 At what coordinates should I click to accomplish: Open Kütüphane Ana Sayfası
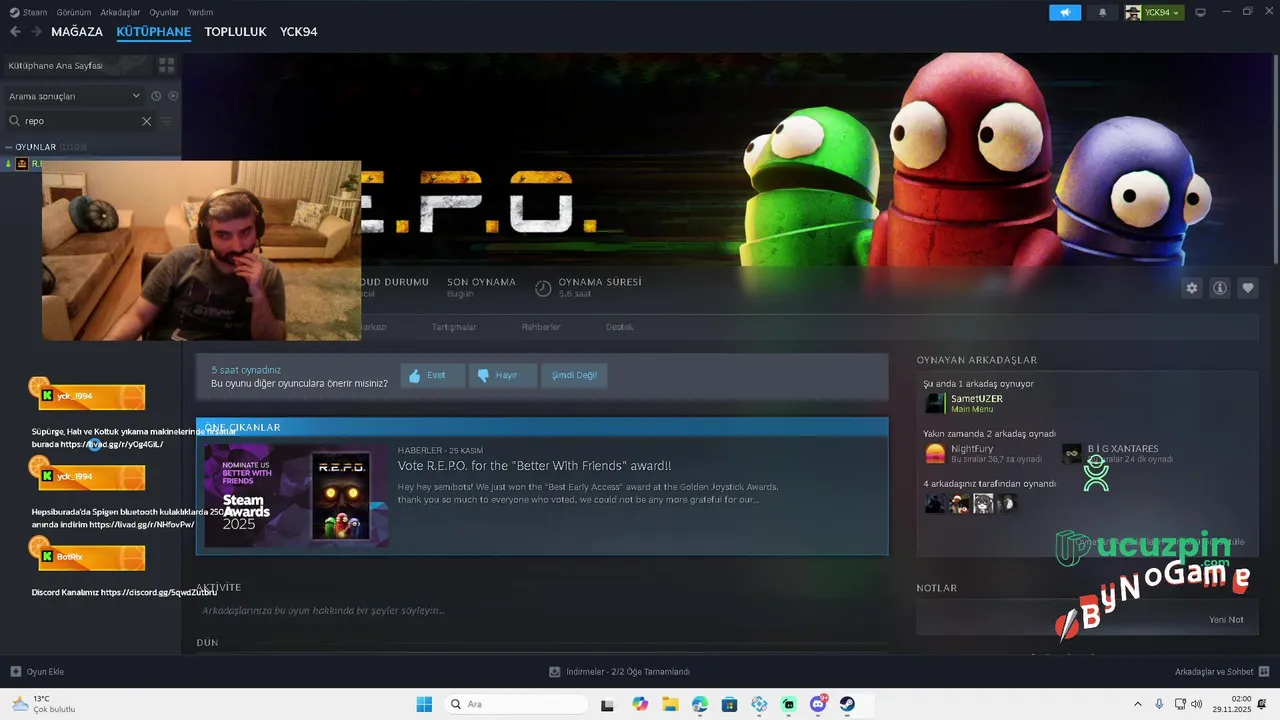[x=56, y=65]
